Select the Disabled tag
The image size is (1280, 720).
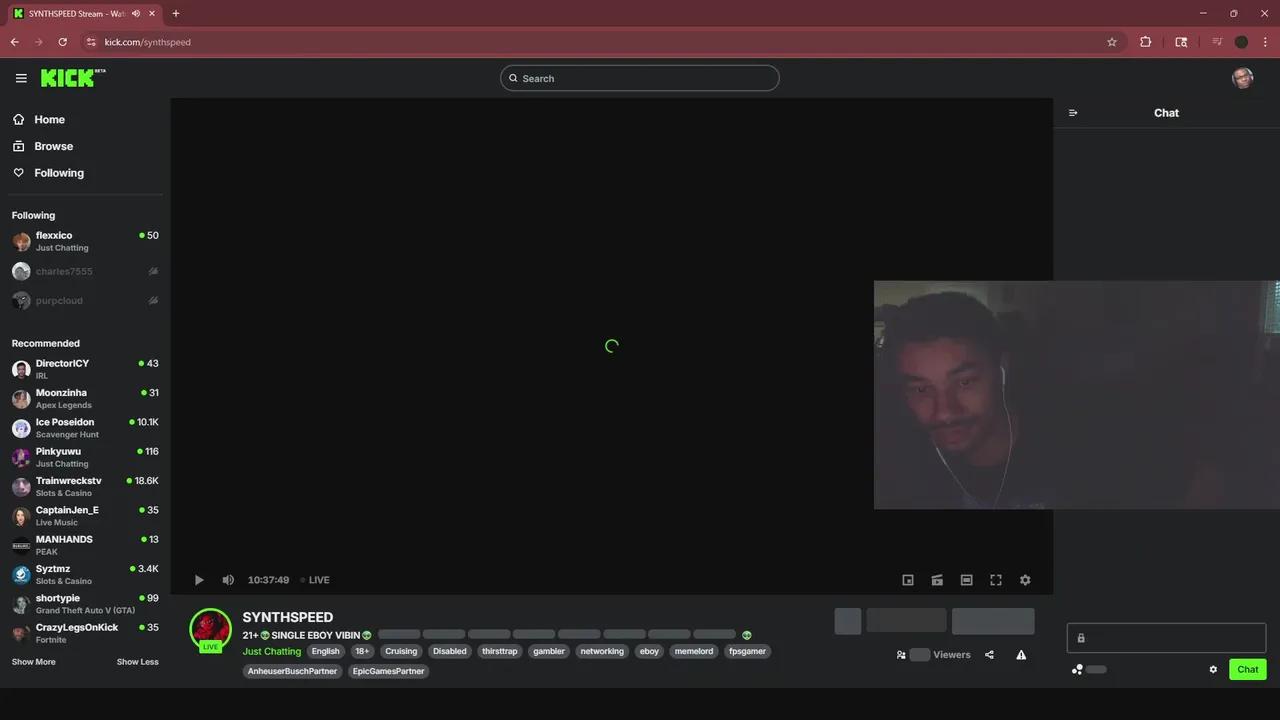pos(450,651)
